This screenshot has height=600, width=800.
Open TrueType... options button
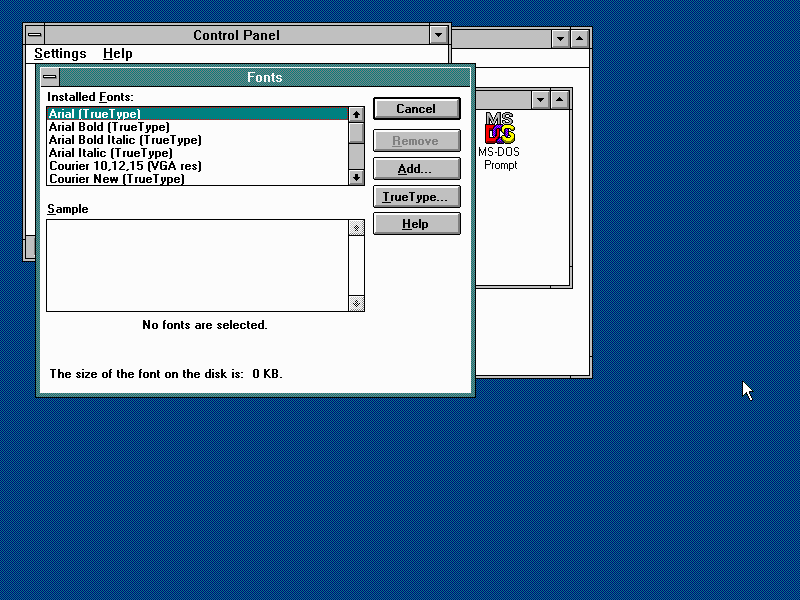tap(416, 197)
